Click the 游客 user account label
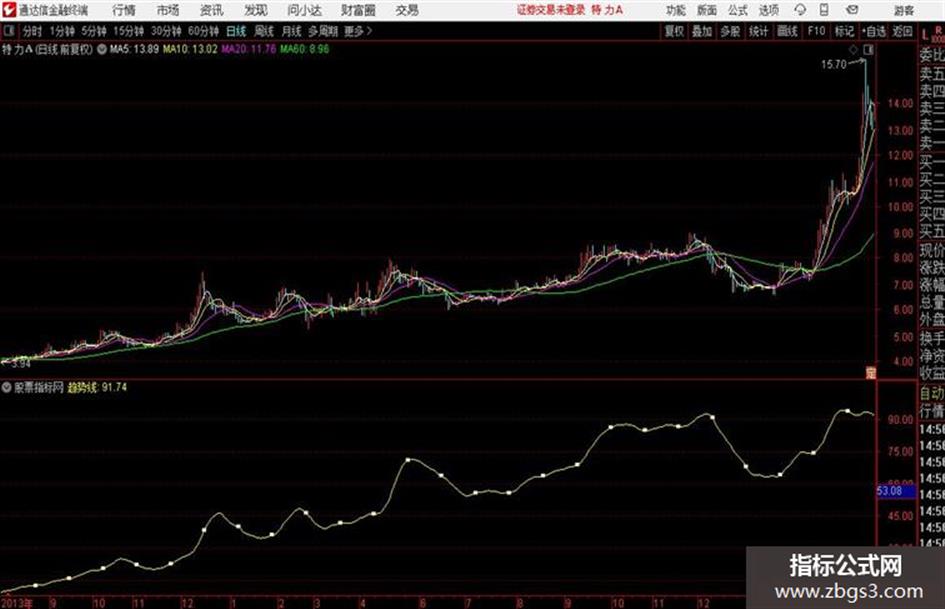The height and width of the screenshot is (609, 945). point(904,10)
